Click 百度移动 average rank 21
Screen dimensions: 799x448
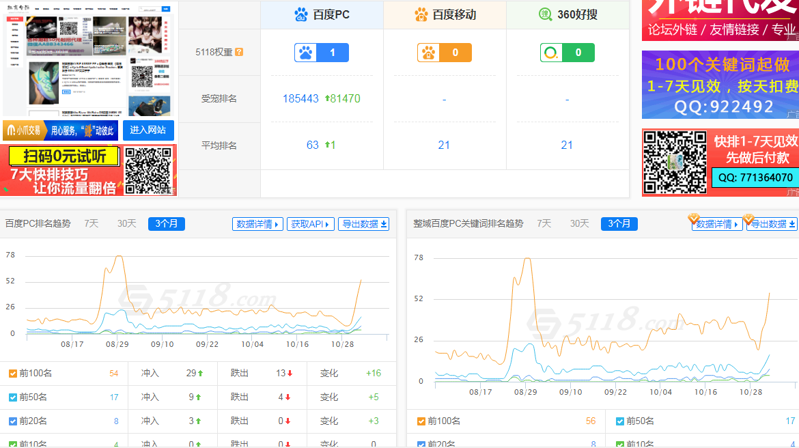[x=444, y=145]
